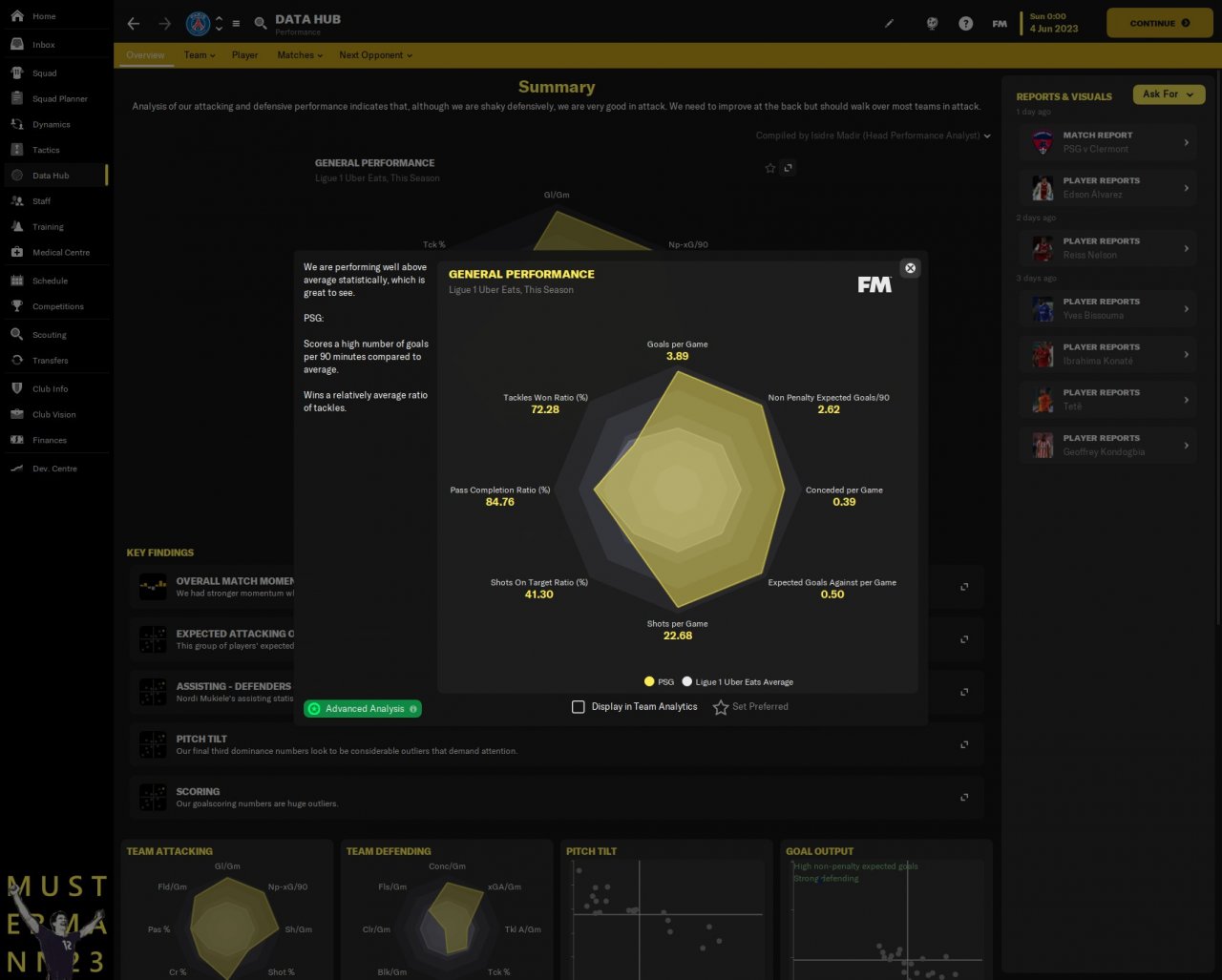Select Data Hub in the sidebar
Viewport: 1222px width, 980px height.
[x=54, y=176]
